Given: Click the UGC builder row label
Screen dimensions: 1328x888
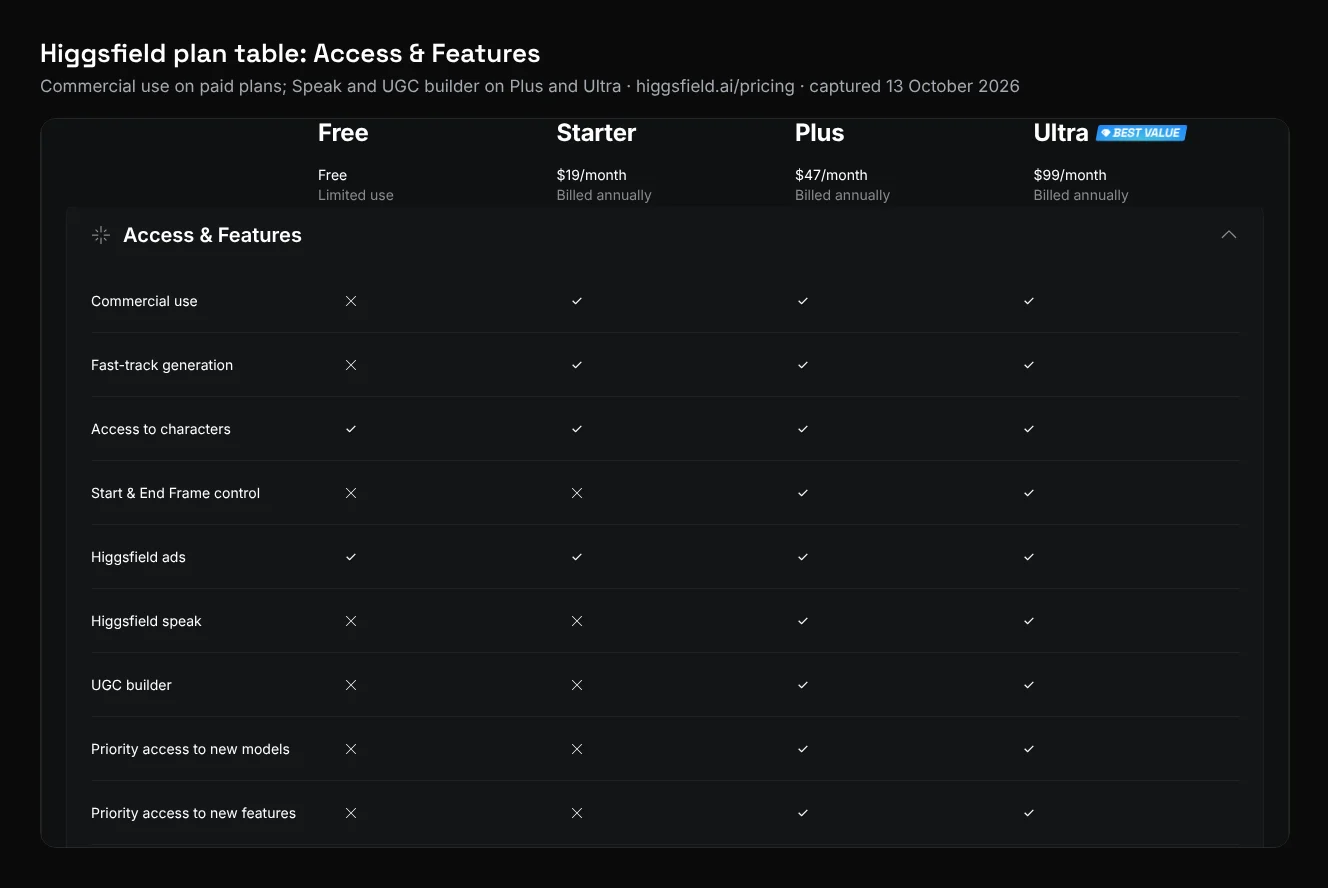Looking at the screenshot, I should coord(131,685).
